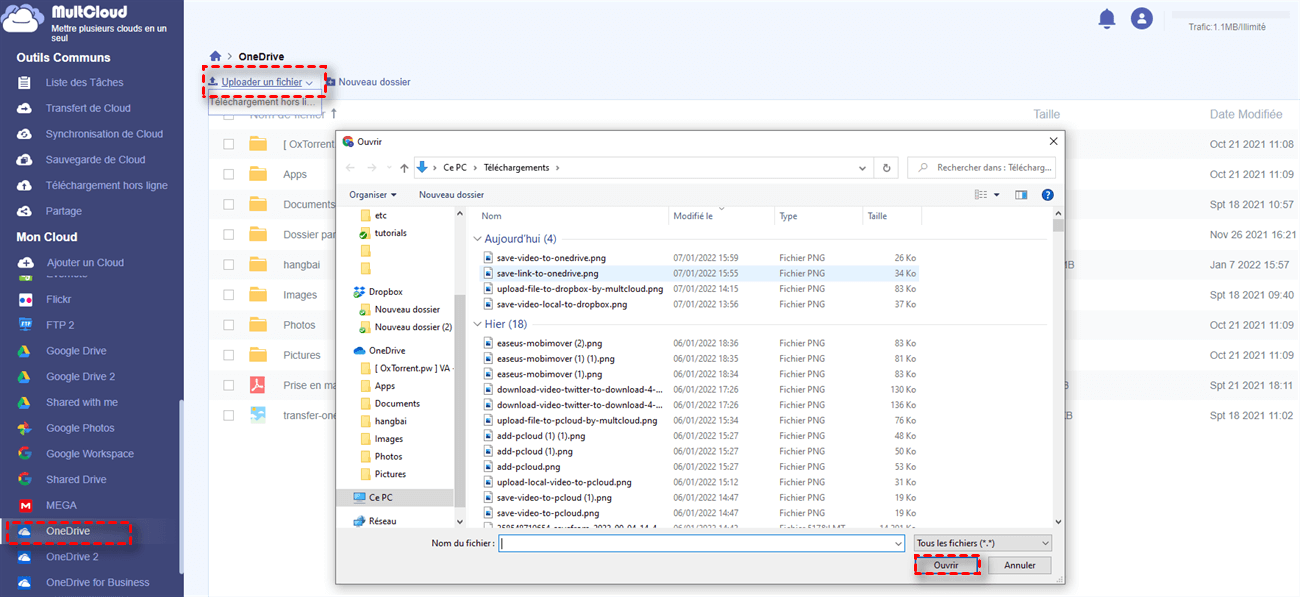Expand the Tous les fichiers type dropdown
This screenshot has height=597, width=1300.
(x=982, y=543)
